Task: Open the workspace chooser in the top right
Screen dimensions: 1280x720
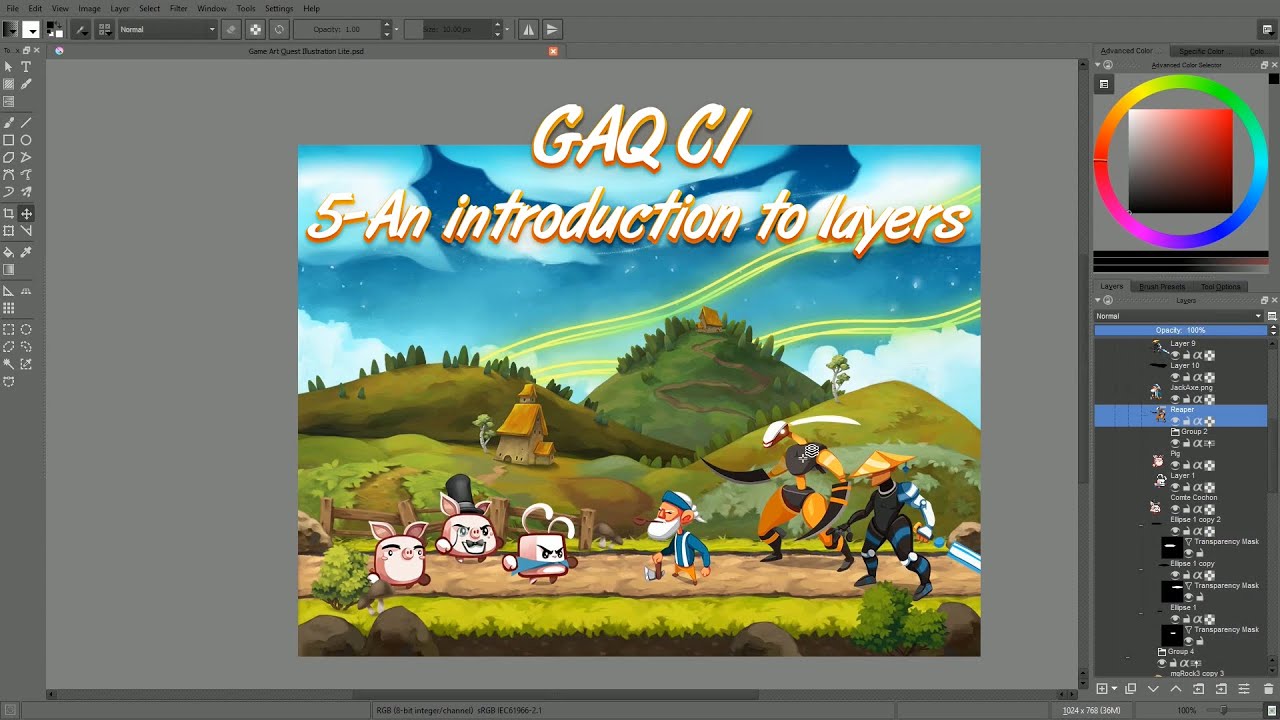Action: pos(1267,30)
